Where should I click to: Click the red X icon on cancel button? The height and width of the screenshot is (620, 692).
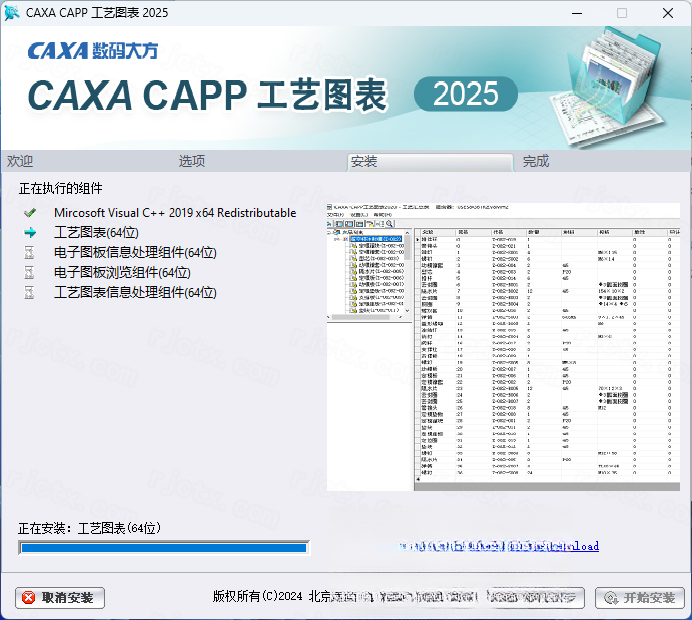point(28,598)
